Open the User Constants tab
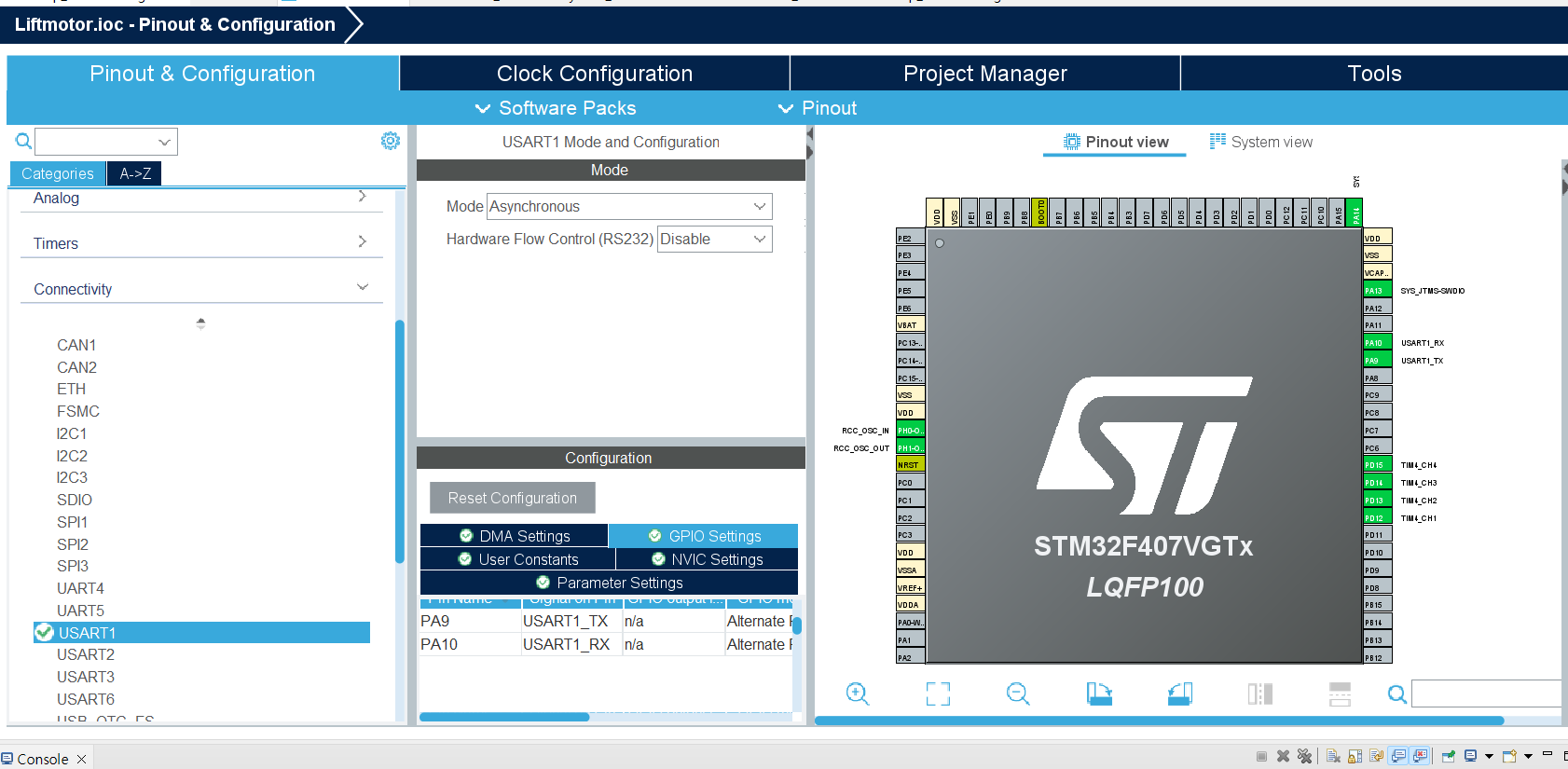This screenshot has height=769, width=1568. click(517, 559)
